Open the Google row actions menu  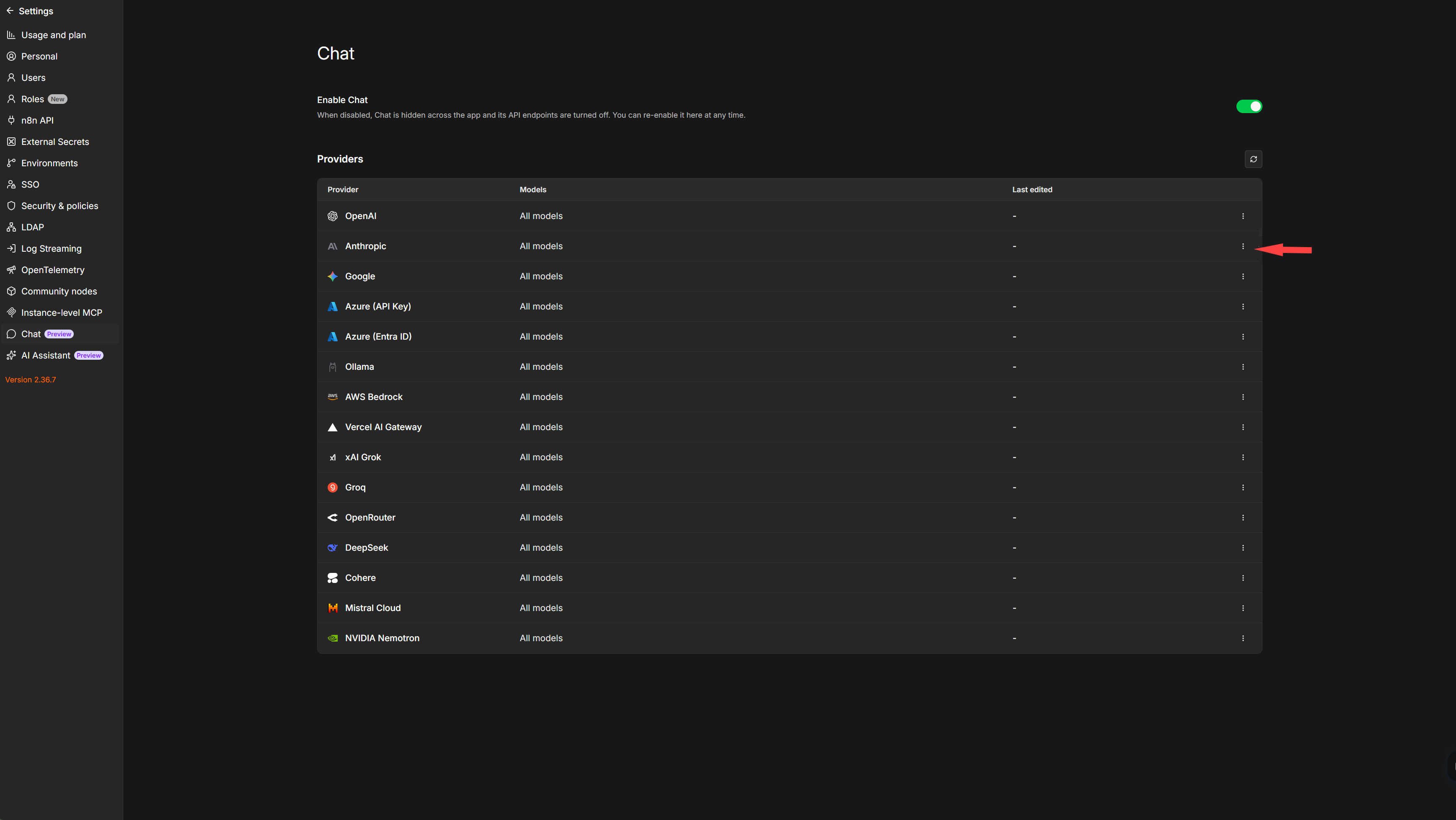tap(1242, 276)
